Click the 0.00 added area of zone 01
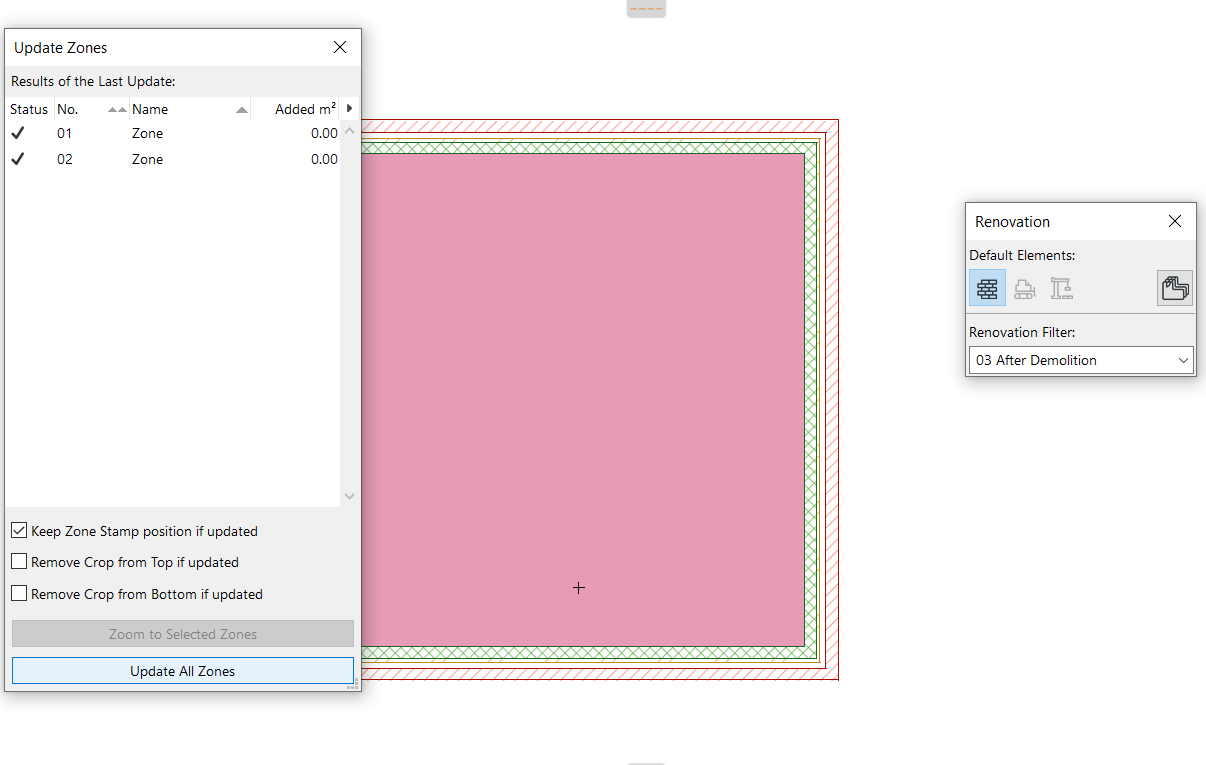The height and width of the screenshot is (765, 1206). 324,133
